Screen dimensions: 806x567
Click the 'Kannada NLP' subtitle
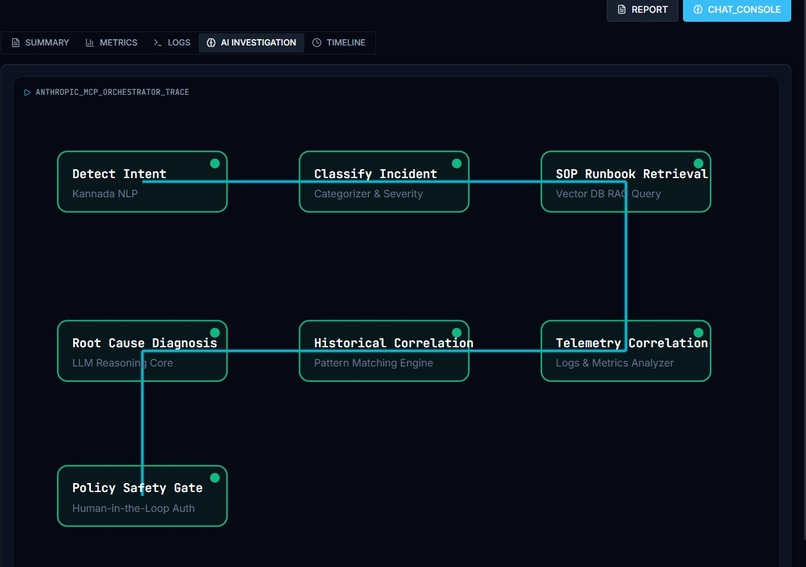(x=105, y=194)
